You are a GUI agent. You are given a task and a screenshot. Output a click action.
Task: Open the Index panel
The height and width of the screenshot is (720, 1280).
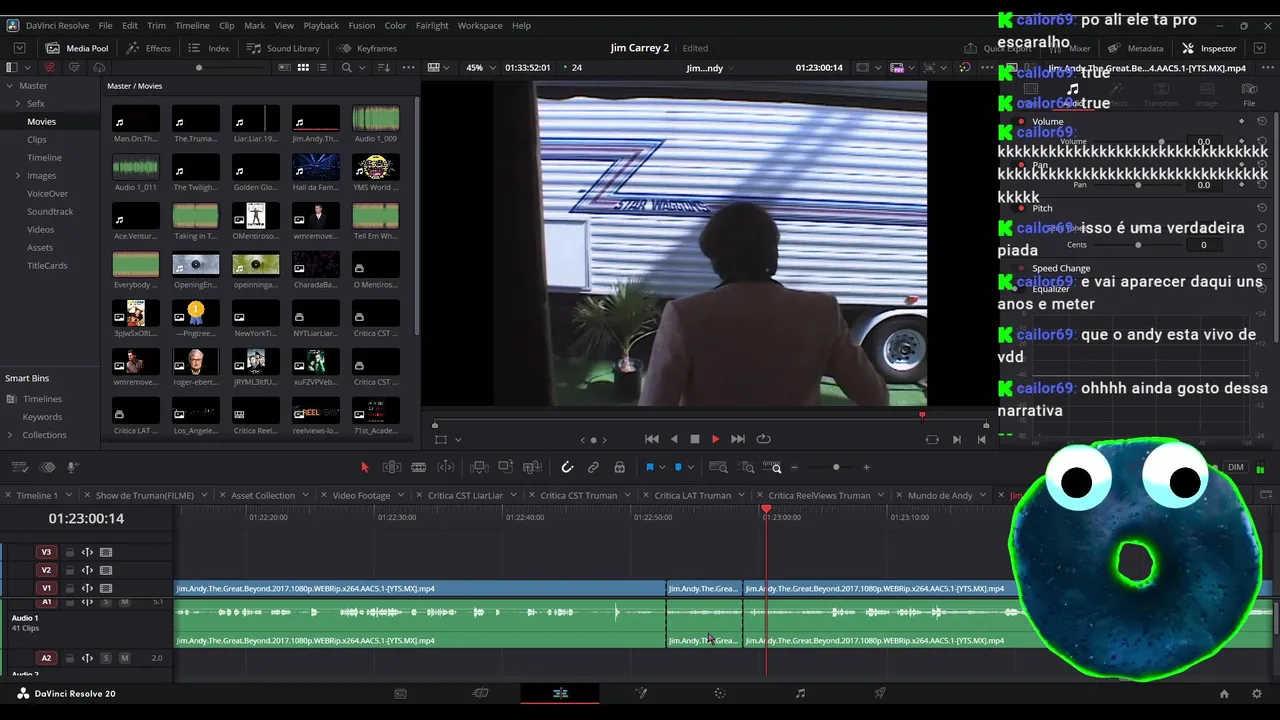coord(209,48)
